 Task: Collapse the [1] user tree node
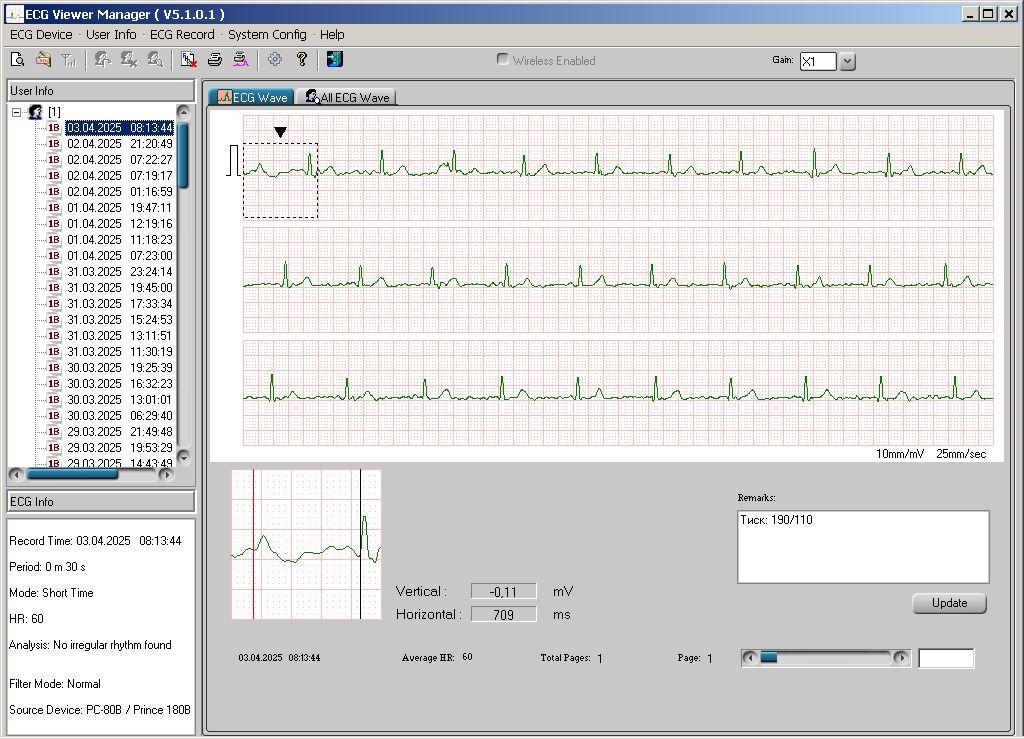click(16, 112)
